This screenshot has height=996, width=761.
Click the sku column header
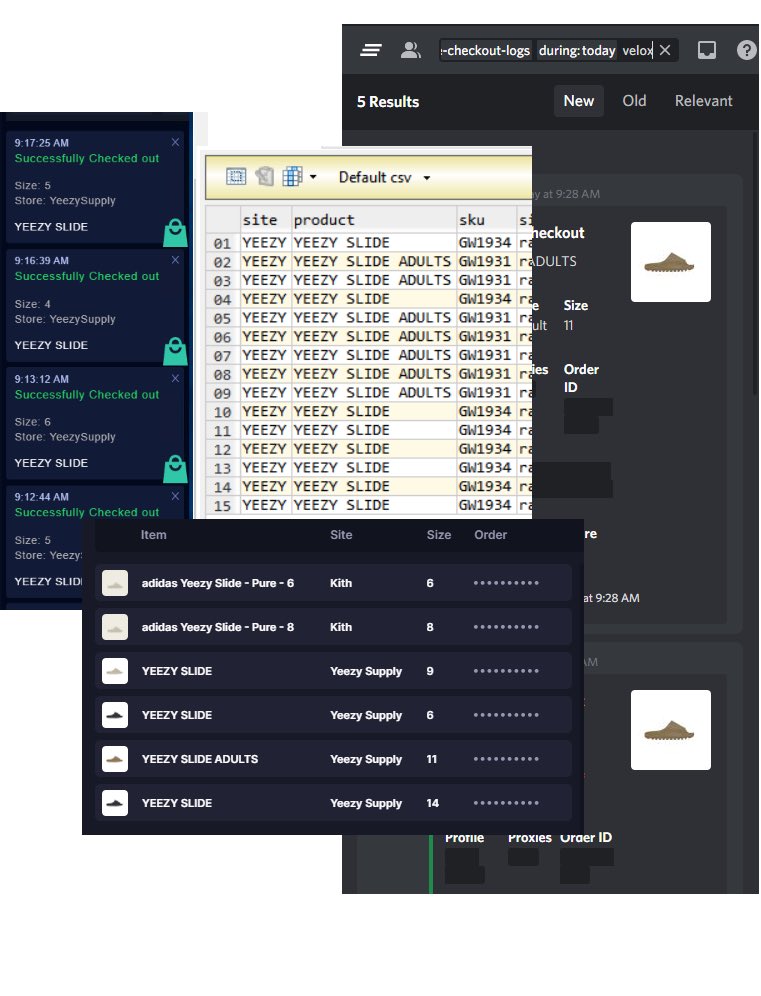[x=486, y=220]
